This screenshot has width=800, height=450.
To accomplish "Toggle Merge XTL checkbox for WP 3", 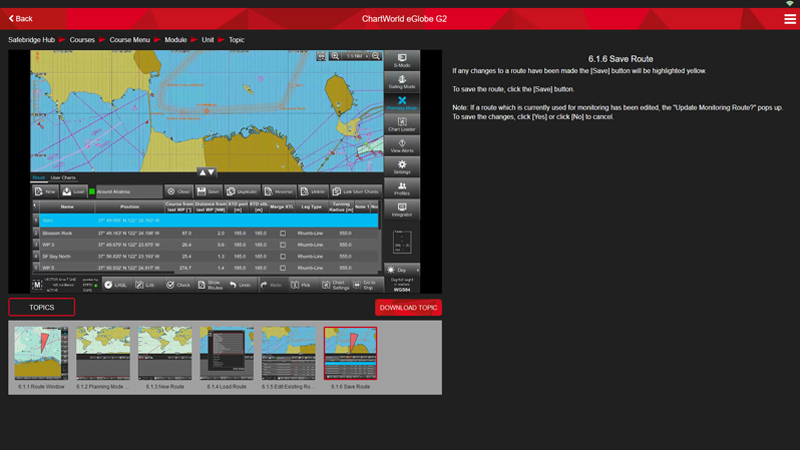I will tap(283, 244).
